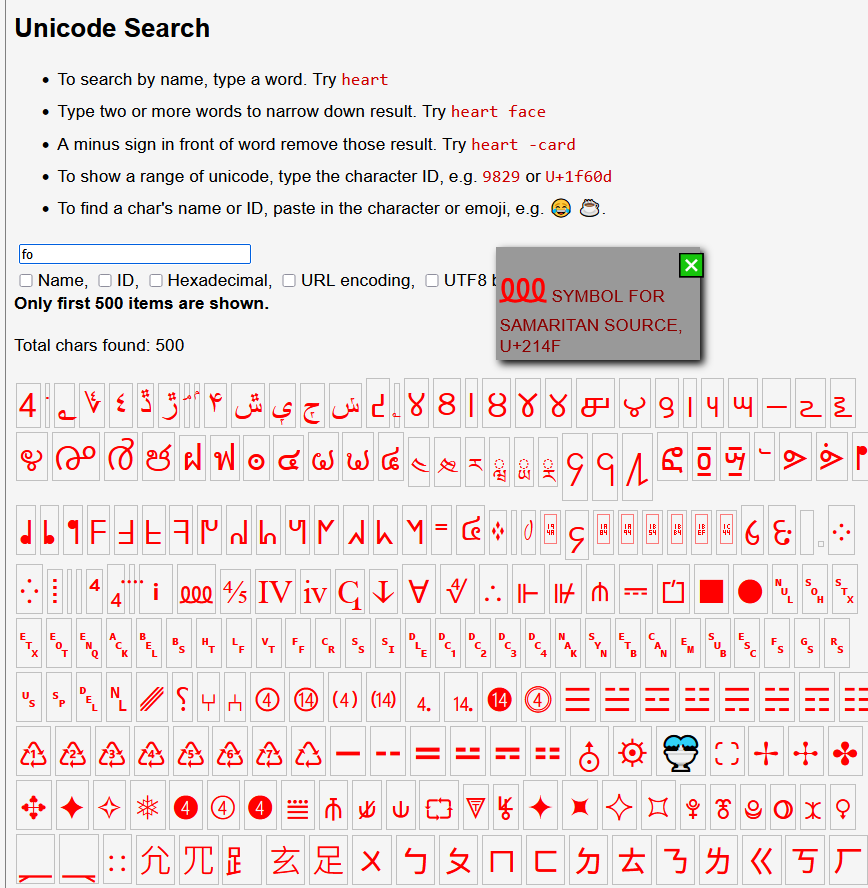Click the negative circled 14 character

click(499, 700)
